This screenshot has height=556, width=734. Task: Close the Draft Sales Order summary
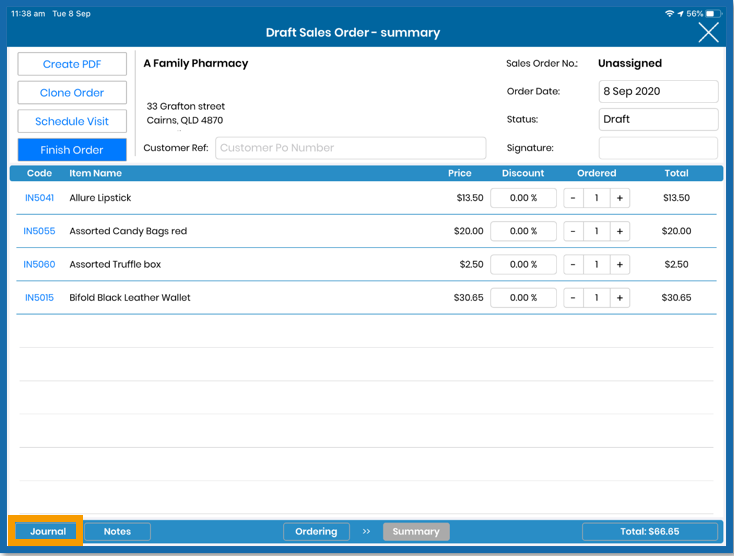[x=708, y=33]
